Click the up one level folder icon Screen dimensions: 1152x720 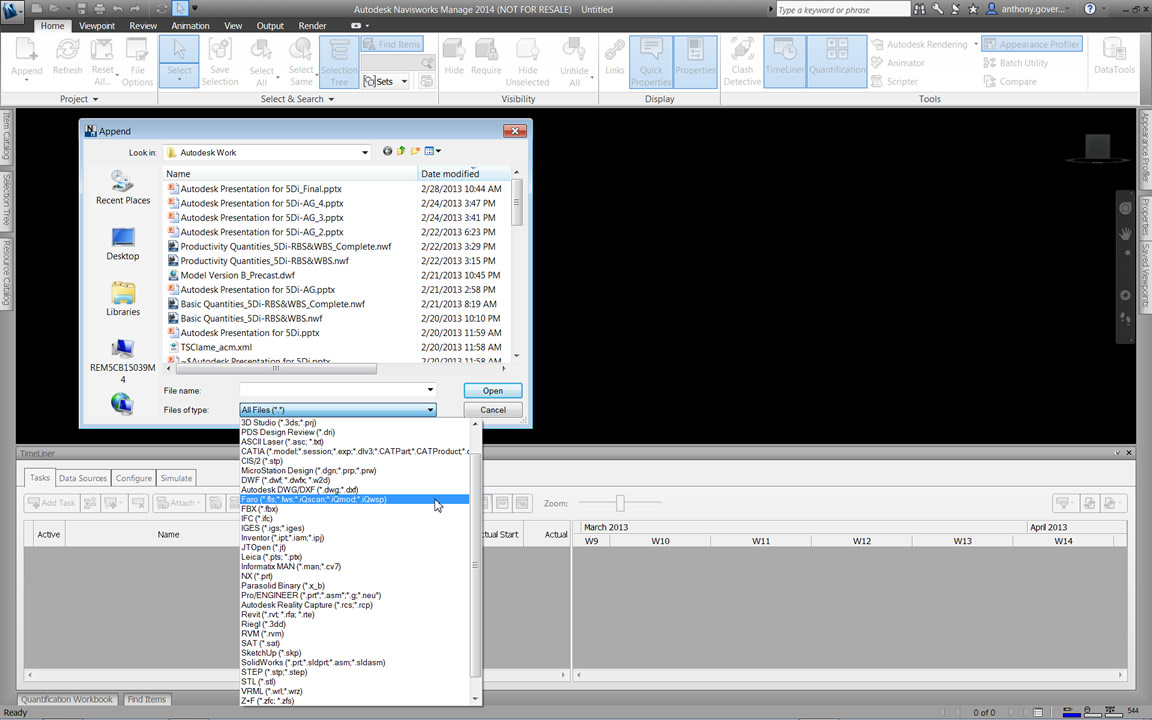click(401, 151)
